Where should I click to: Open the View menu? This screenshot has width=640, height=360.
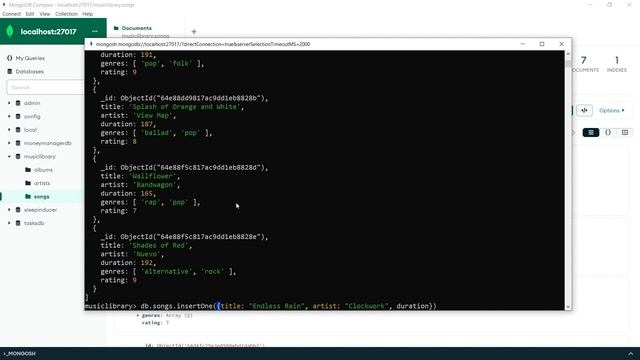44,14
